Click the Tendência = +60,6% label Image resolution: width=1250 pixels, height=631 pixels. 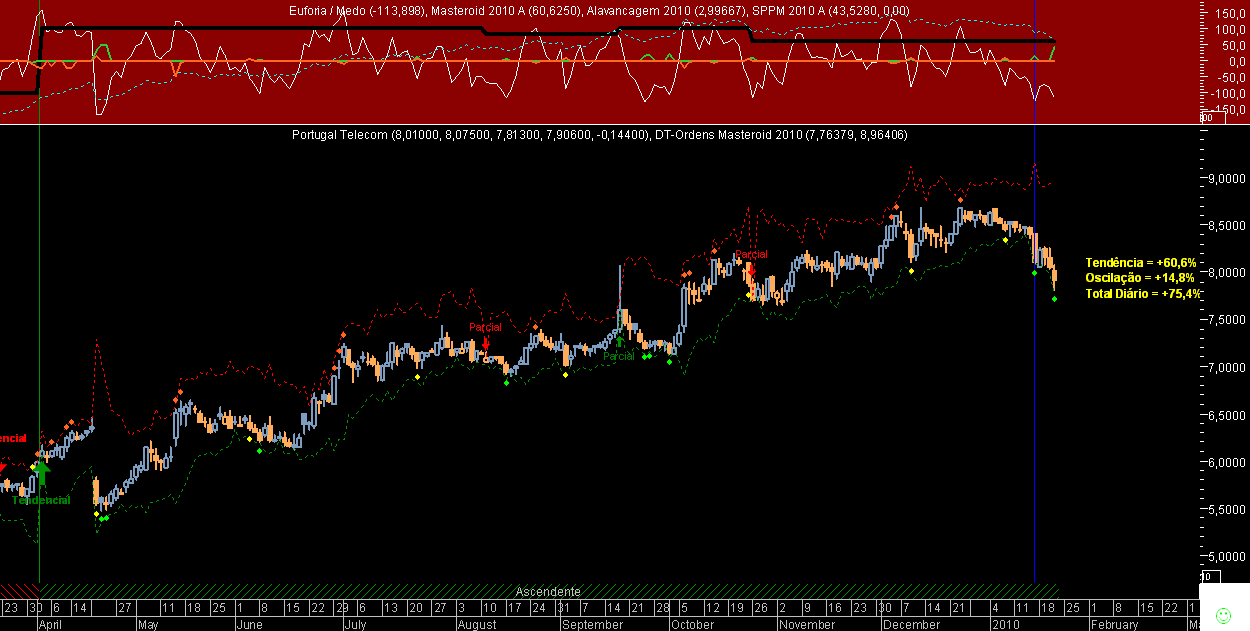click(1141, 262)
